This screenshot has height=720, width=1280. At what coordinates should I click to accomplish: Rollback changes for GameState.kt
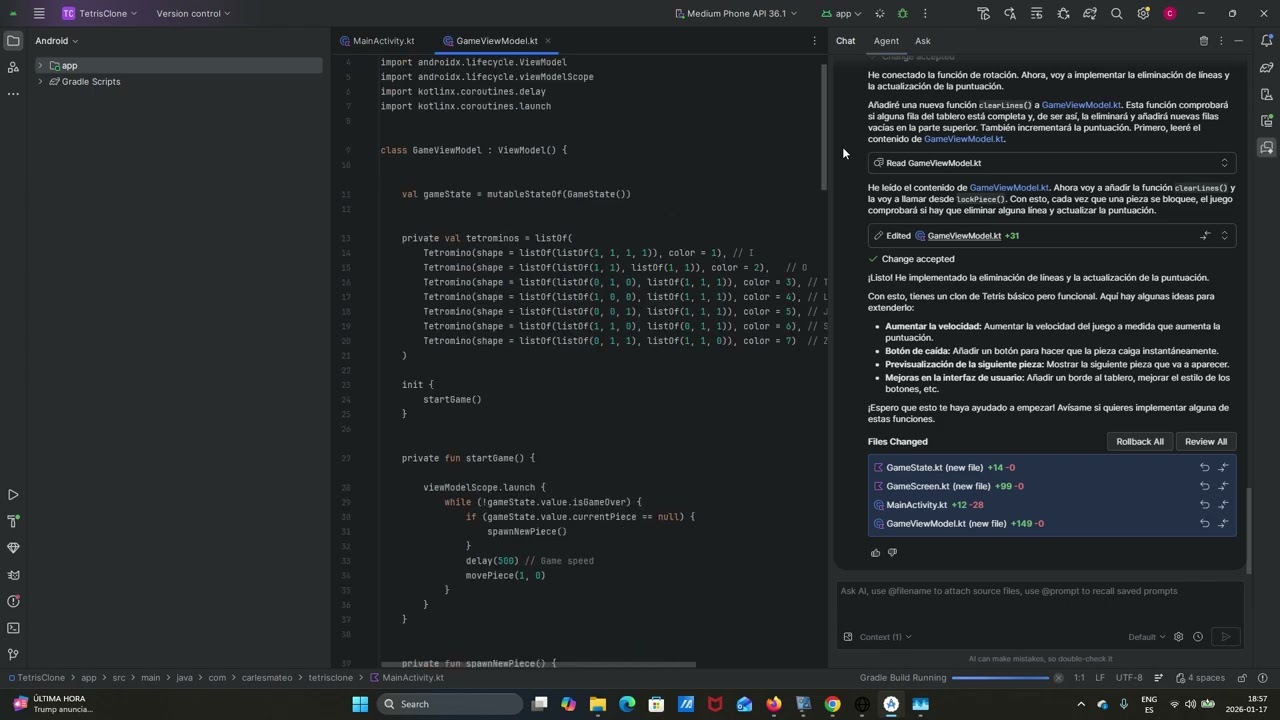pyautogui.click(x=1204, y=467)
